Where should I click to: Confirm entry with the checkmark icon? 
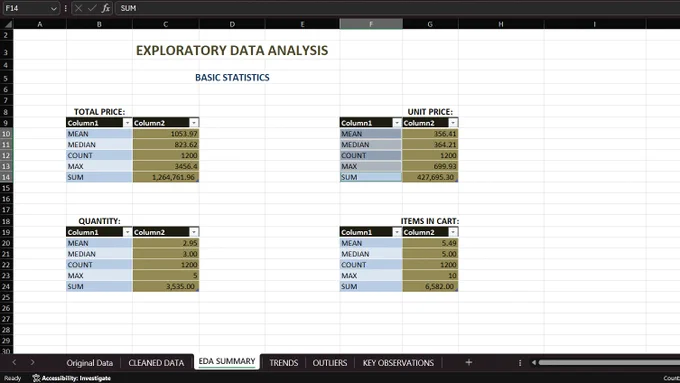(x=92, y=8)
